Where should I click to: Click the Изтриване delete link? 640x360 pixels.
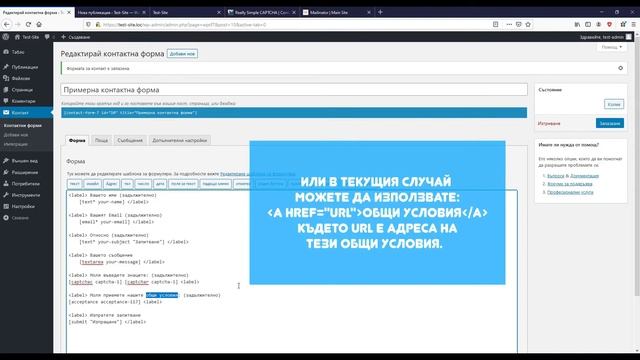pos(549,123)
